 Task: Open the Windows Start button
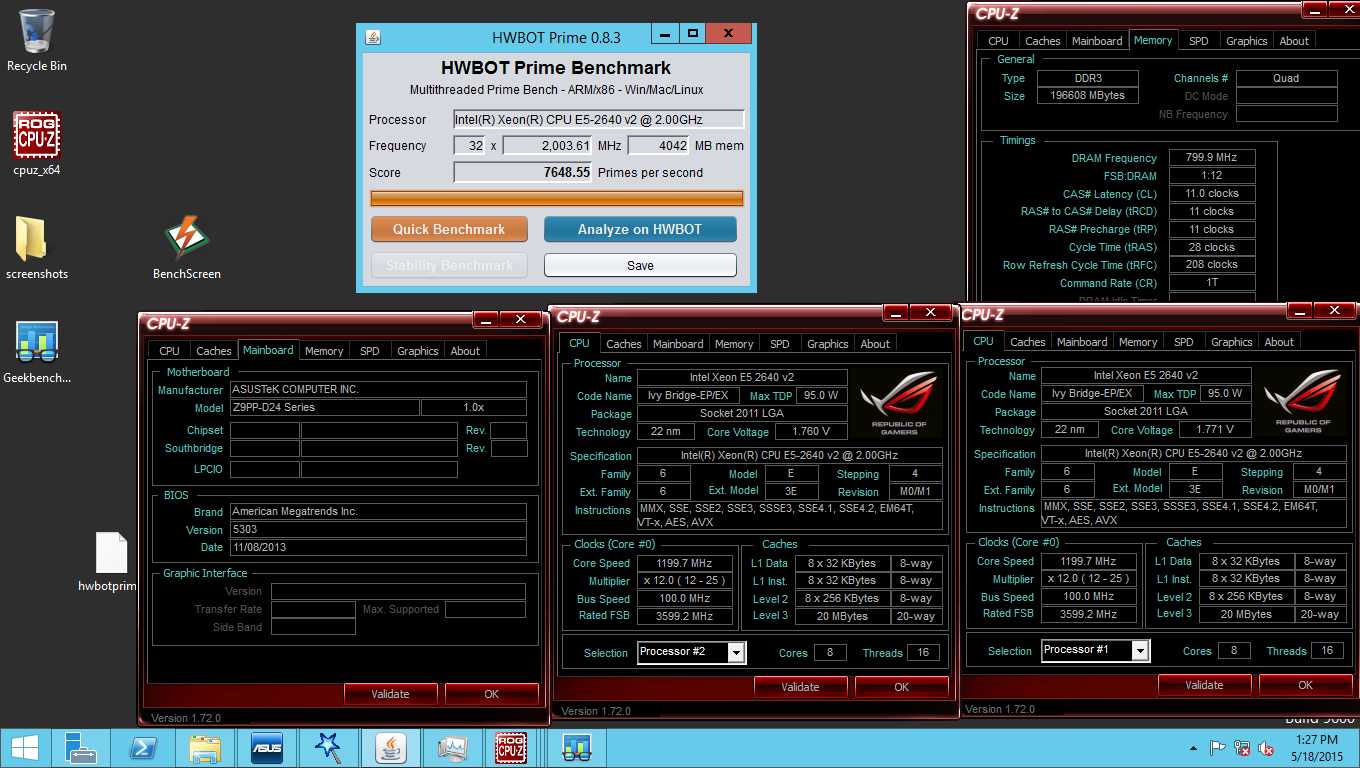pyautogui.click(x=25, y=748)
